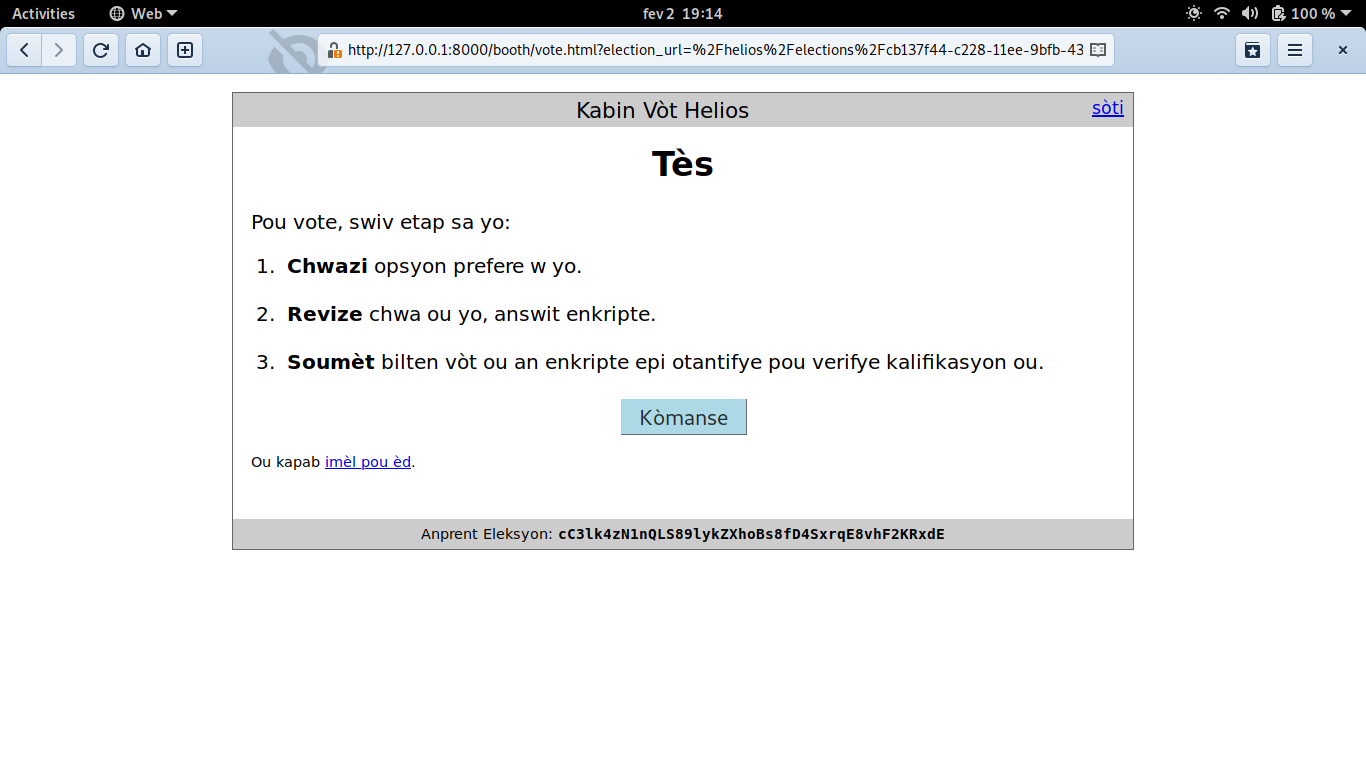
Task: Open the browser hamburger menu
Action: (1295, 50)
